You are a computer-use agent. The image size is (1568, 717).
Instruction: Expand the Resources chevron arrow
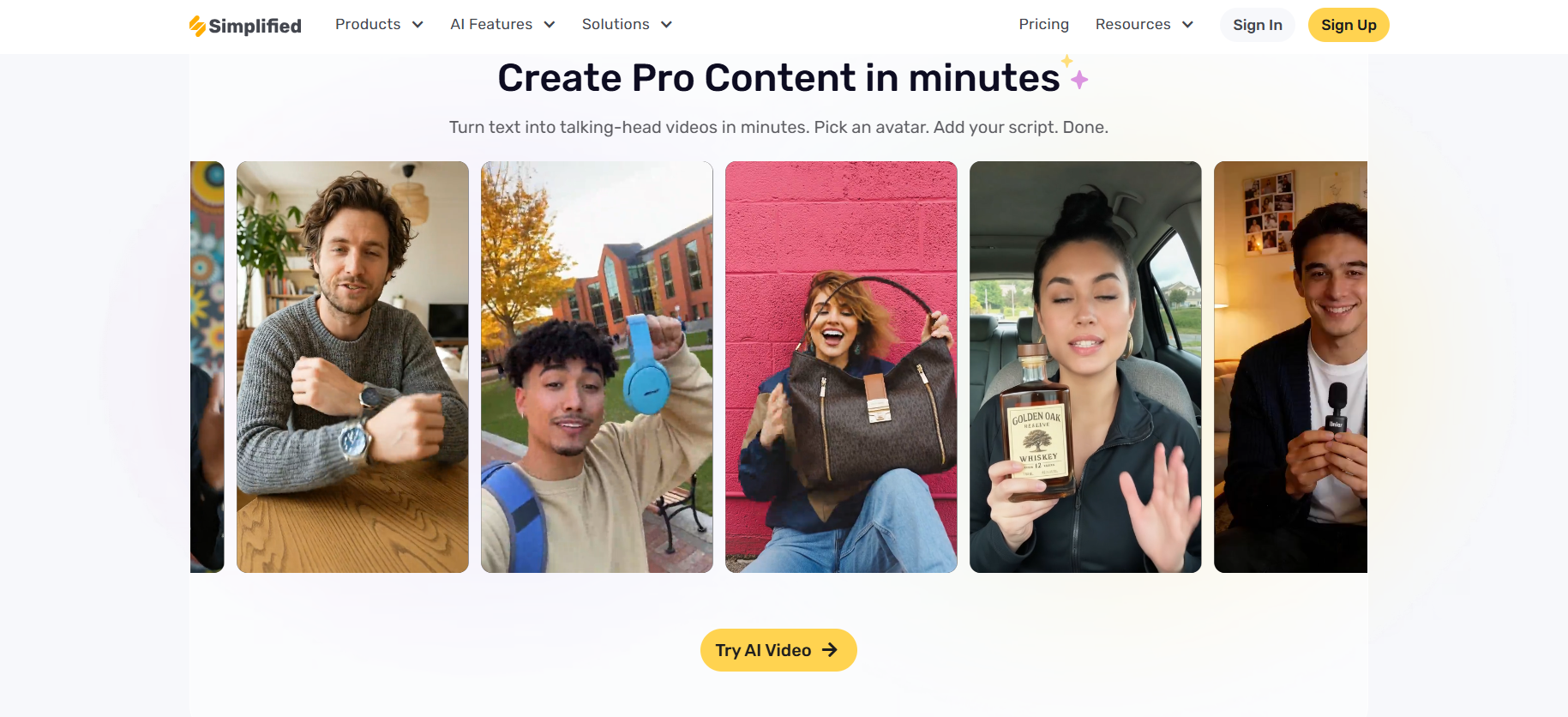tap(1187, 25)
